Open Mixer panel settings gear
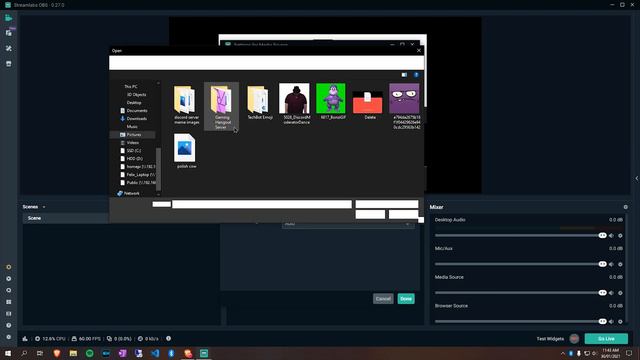This screenshot has height=360, width=640. [625, 207]
